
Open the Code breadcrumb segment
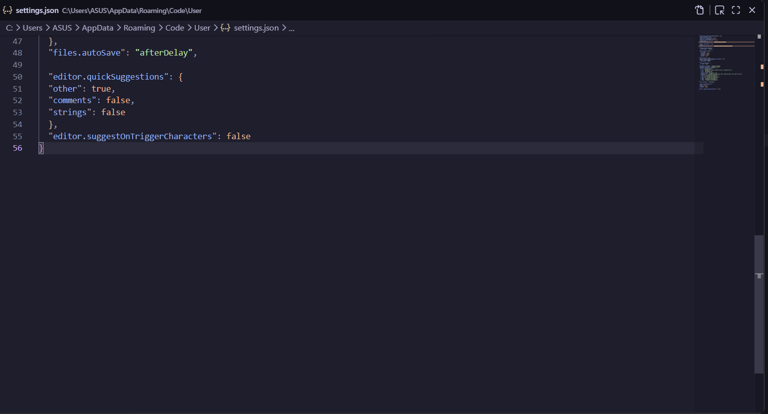(x=174, y=28)
